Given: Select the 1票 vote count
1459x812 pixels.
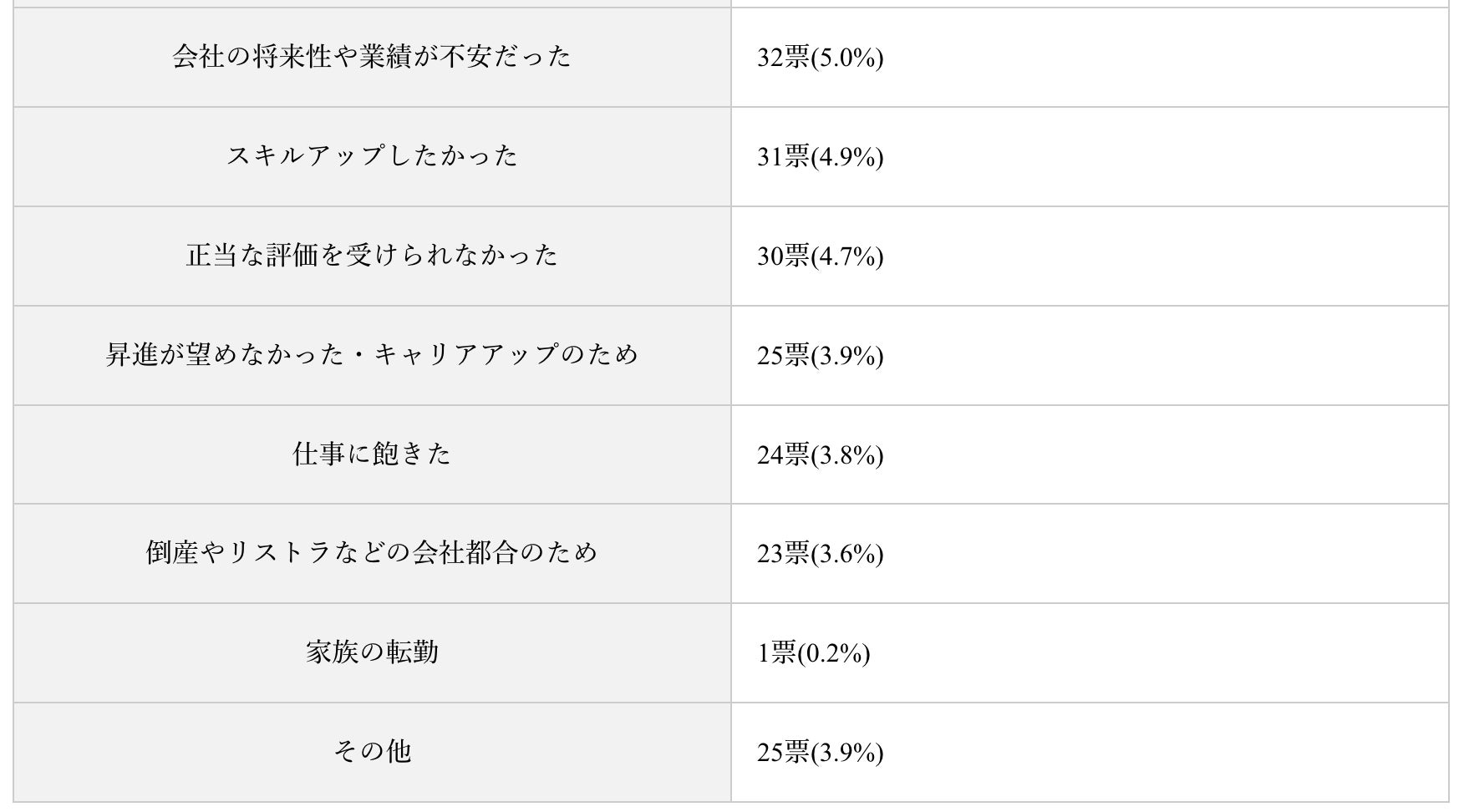Looking at the screenshot, I should click(775, 653).
